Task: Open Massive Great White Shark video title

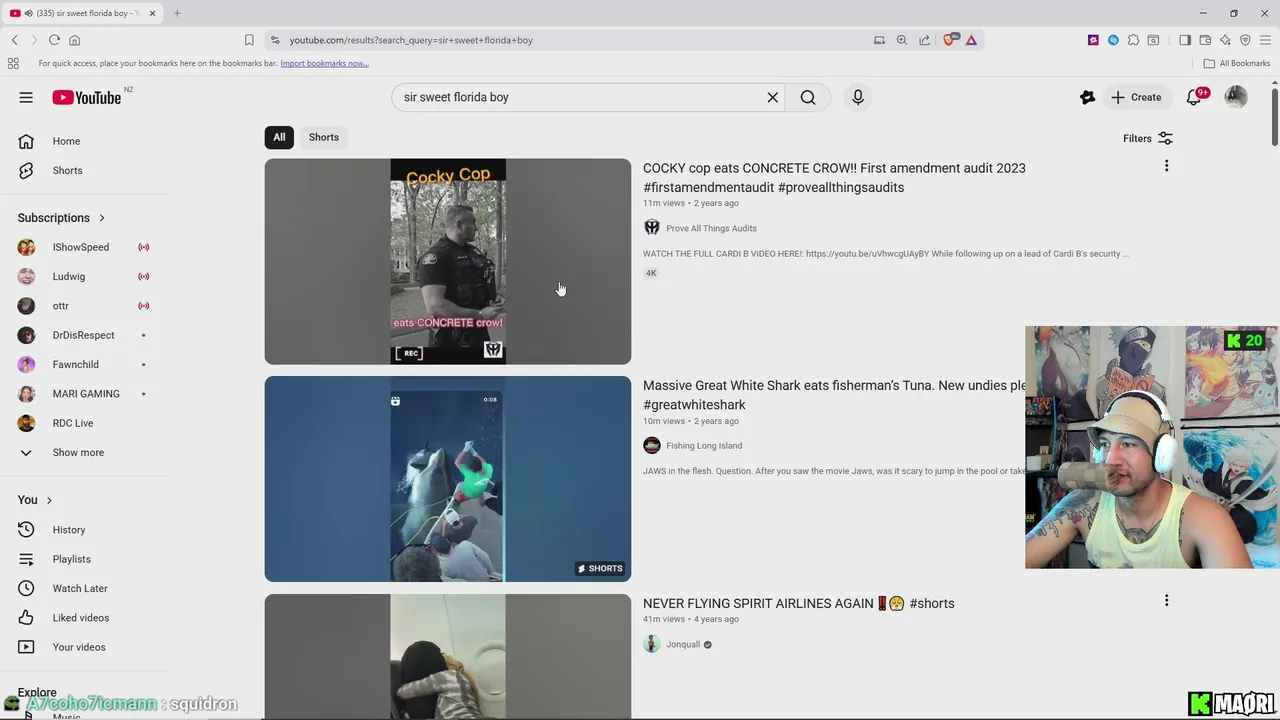Action: coord(834,395)
